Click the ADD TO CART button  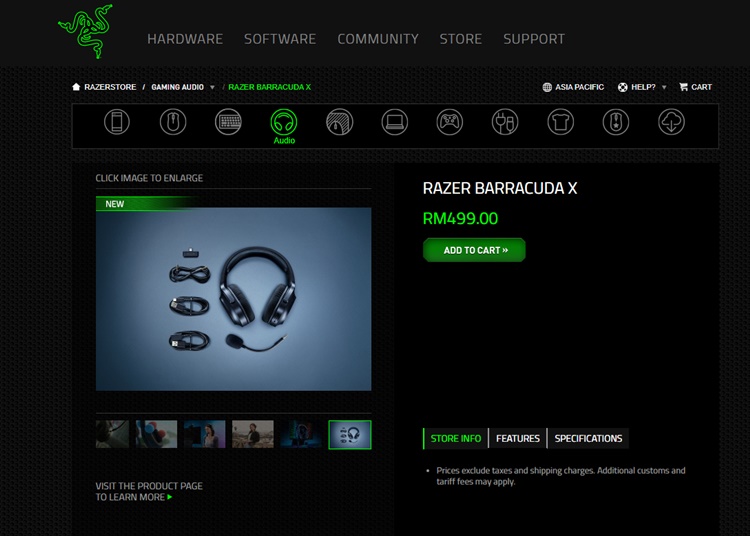point(474,250)
